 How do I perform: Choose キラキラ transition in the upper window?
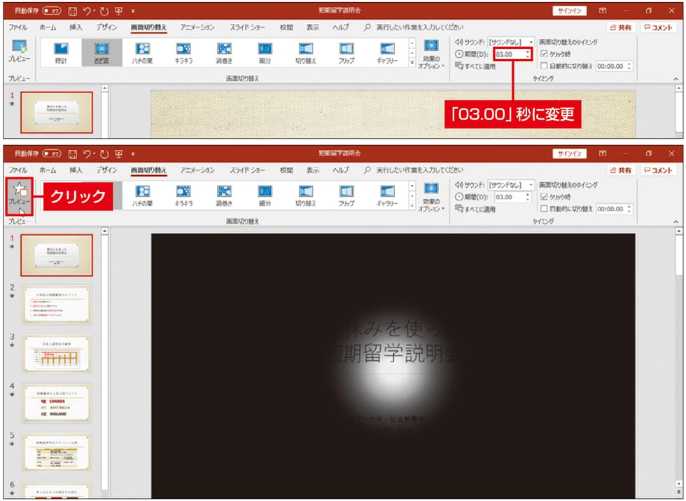click(x=183, y=51)
